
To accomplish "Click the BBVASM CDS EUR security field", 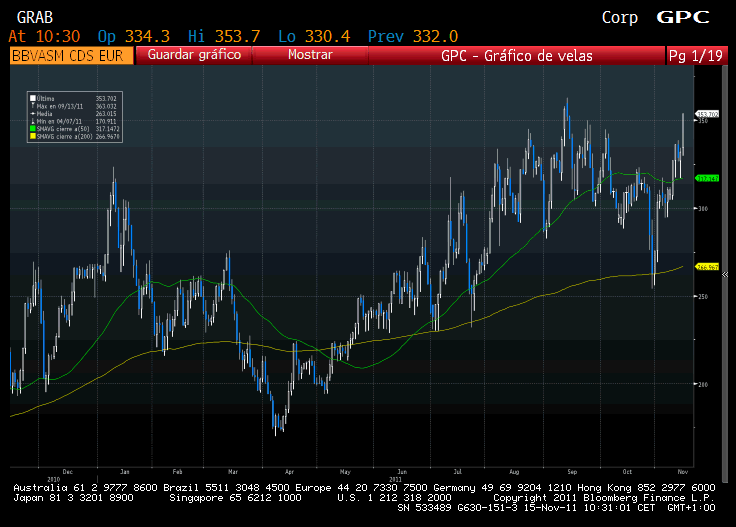I will (71, 55).
